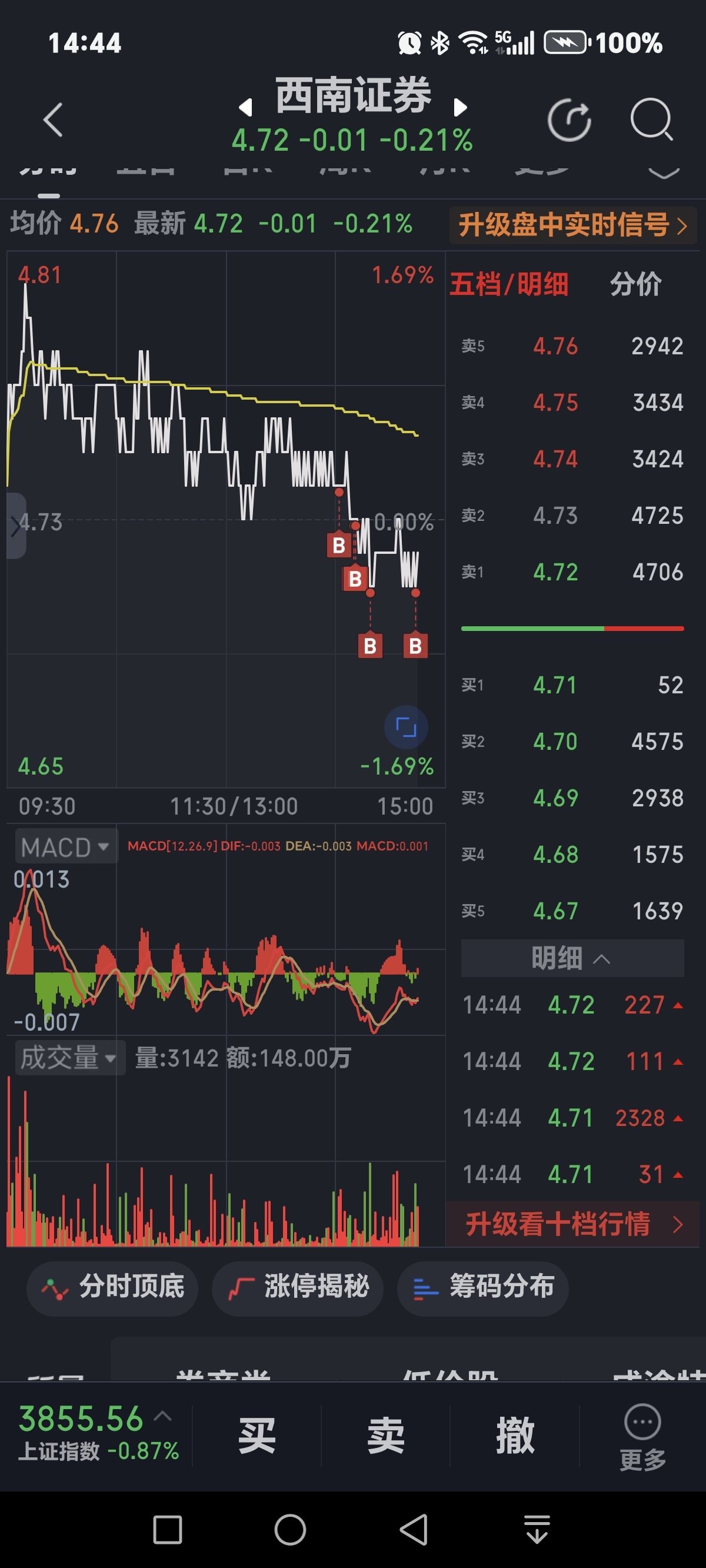
Task: Tap Android home circle button
Action: [290, 1530]
